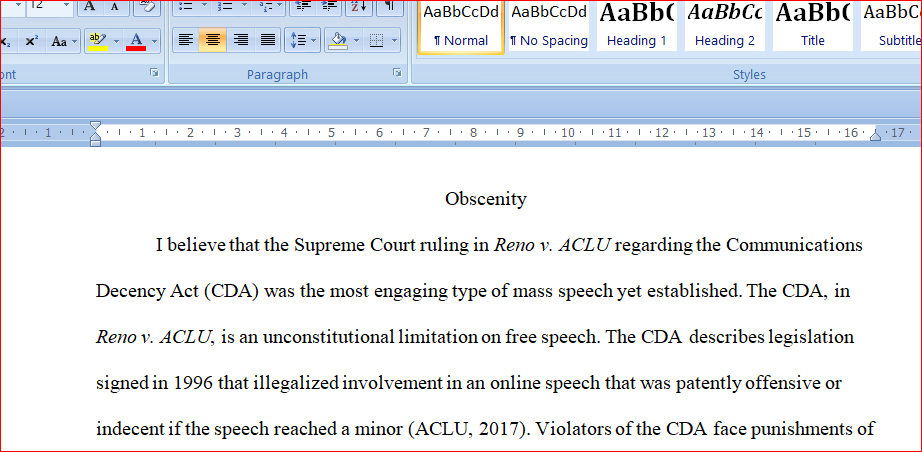Click the numbering list button
Viewport: 922px width, 452px height.
[225, 6]
